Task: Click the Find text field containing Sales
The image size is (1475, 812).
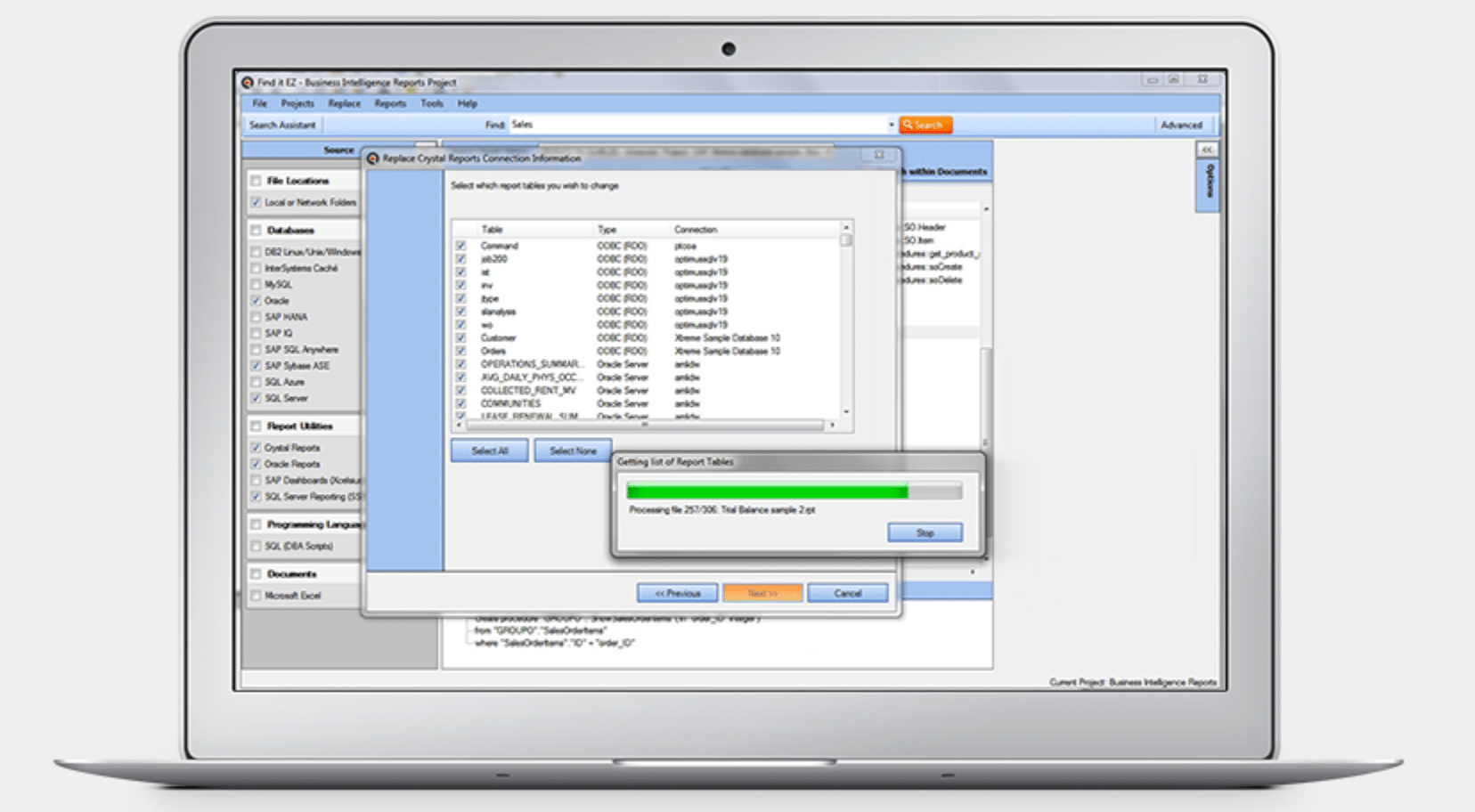Action: 695,126
